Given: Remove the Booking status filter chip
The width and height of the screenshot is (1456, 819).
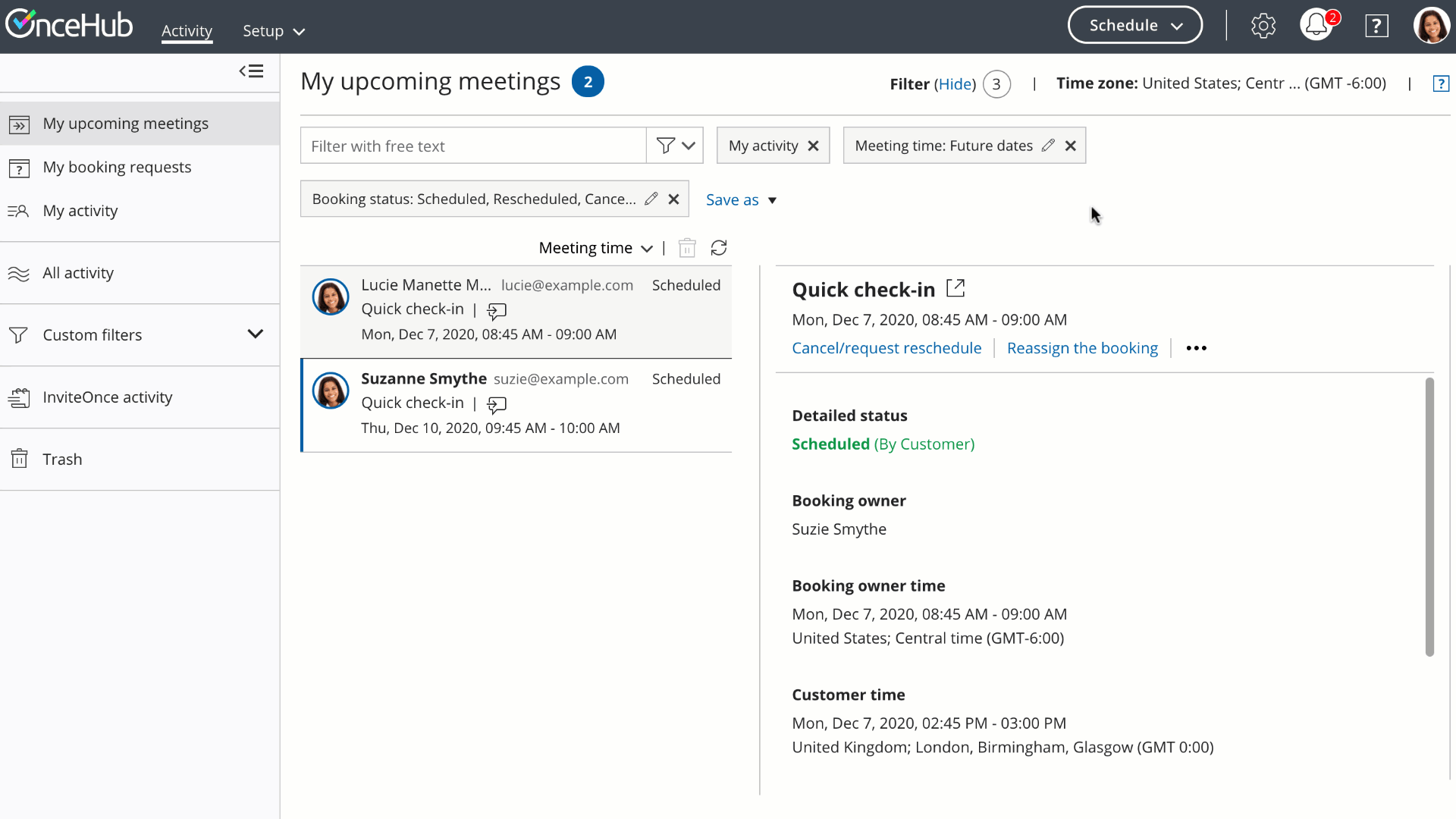Looking at the screenshot, I should (673, 199).
